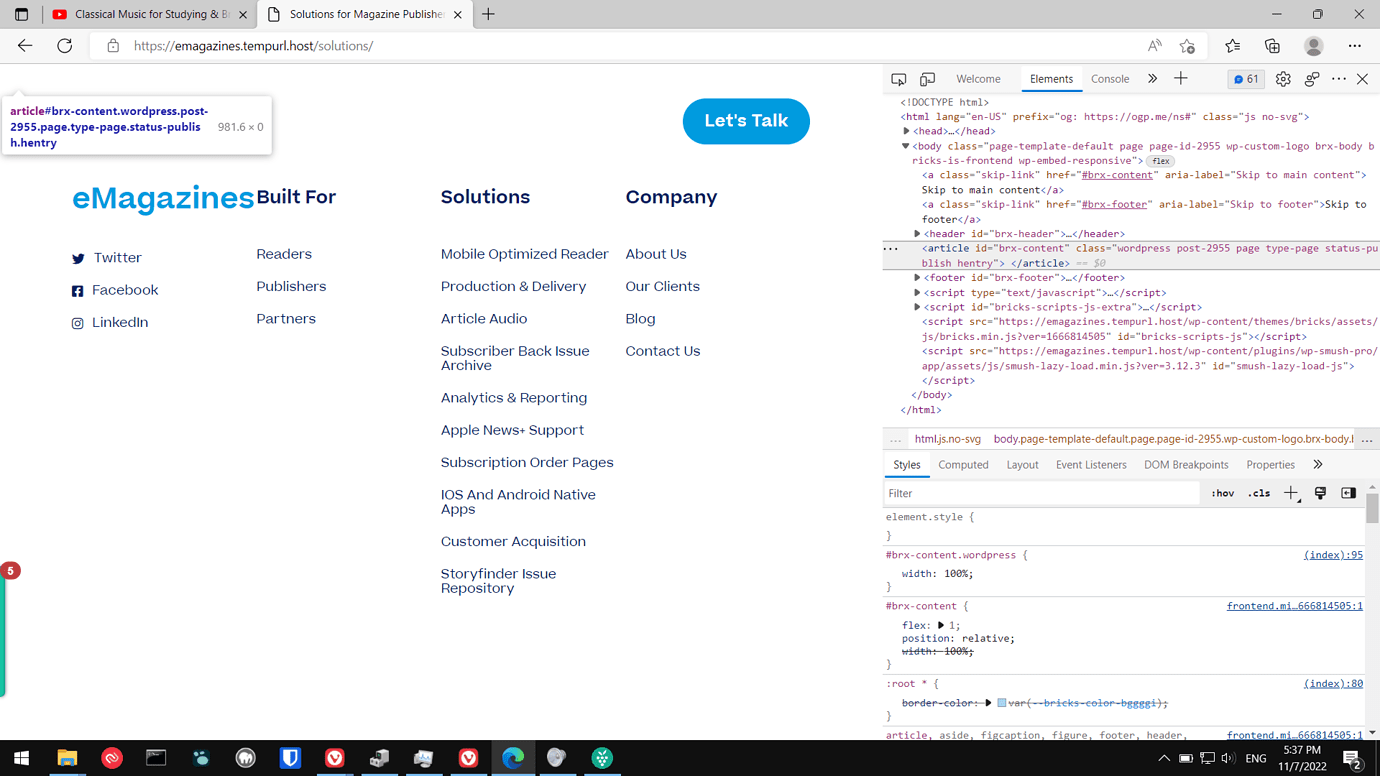Expand the footer#brx-footer node
Viewport: 1380px width, 776px height.
click(917, 278)
